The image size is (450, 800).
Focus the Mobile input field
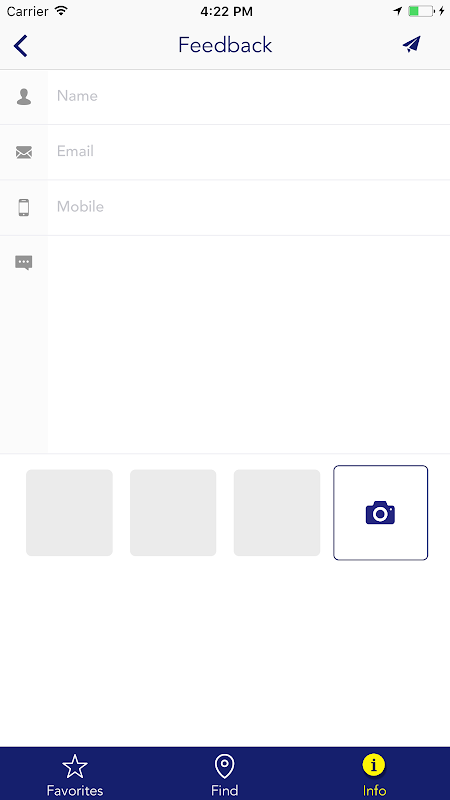[248, 208]
